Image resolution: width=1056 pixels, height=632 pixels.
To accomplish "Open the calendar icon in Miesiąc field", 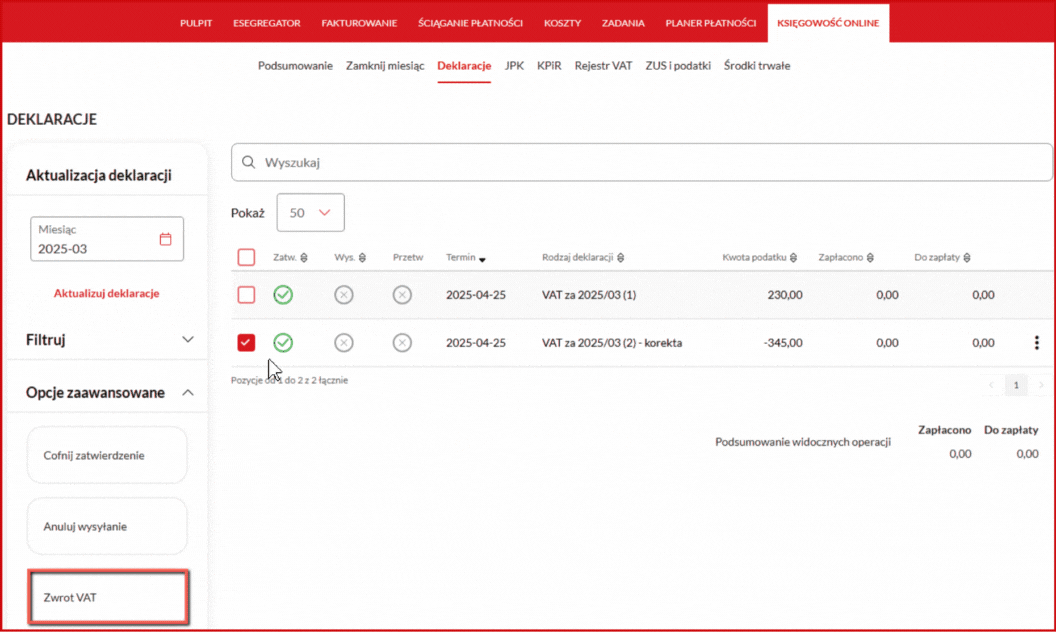I will (x=166, y=239).
